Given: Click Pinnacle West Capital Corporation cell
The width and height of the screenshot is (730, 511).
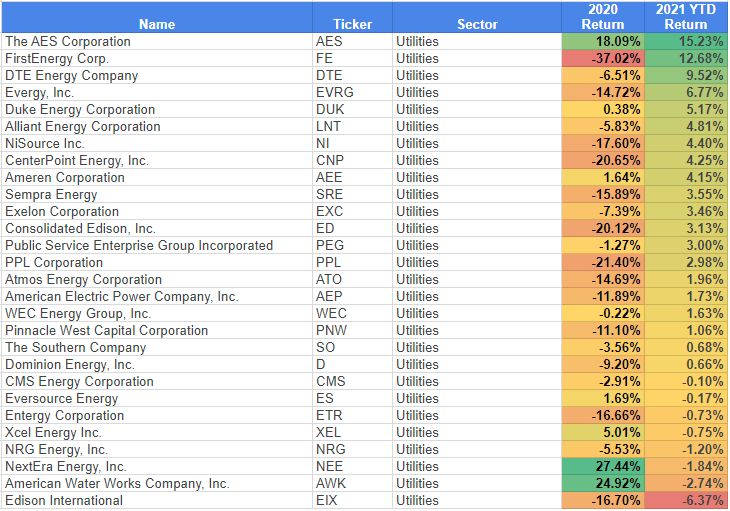Looking at the screenshot, I should (157, 330).
